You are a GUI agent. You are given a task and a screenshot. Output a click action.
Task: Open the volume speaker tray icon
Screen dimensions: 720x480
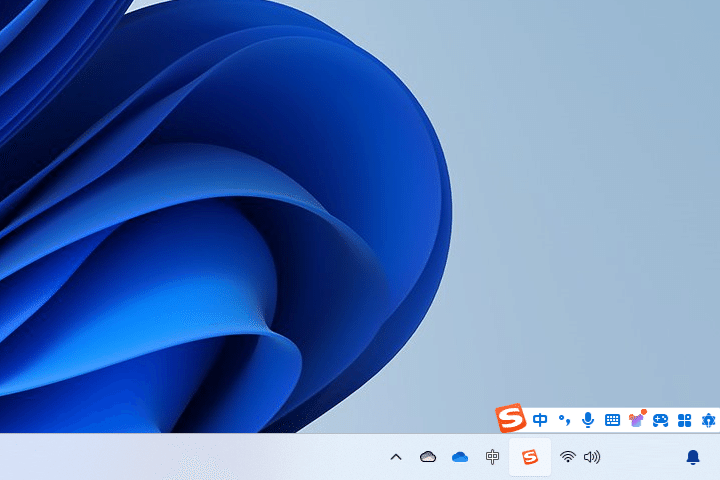click(x=592, y=457)
